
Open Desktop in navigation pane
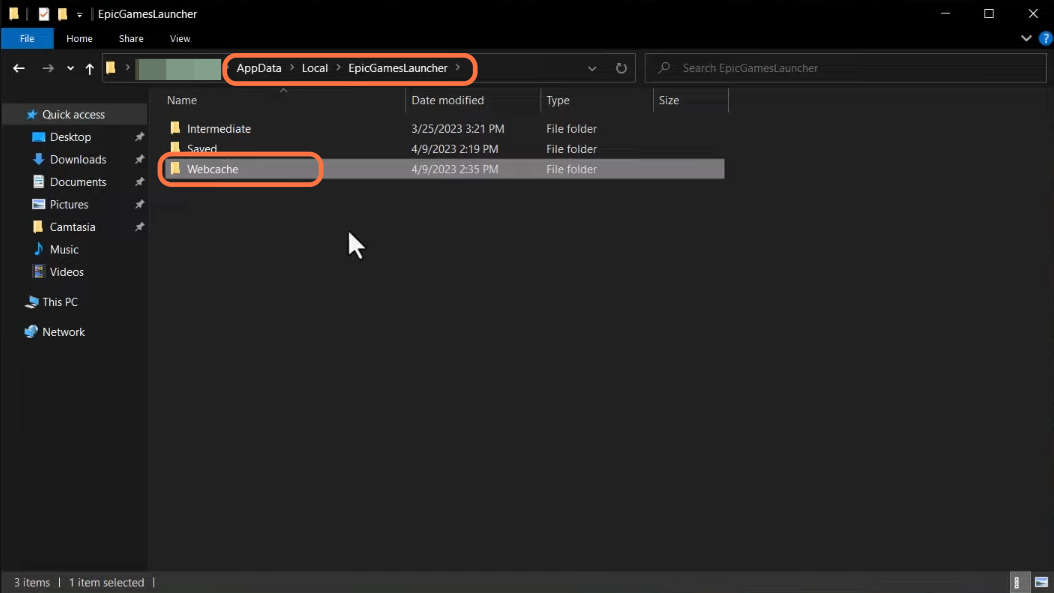click(x=70, y=136)
